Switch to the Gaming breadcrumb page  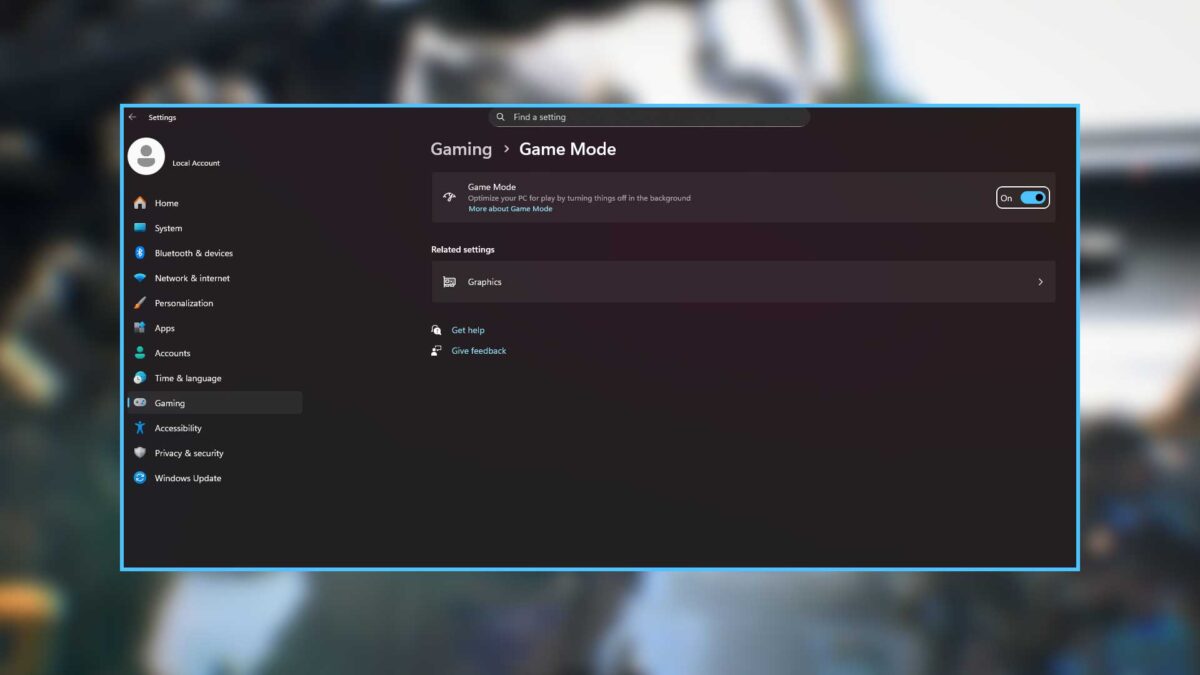point(461,148)
